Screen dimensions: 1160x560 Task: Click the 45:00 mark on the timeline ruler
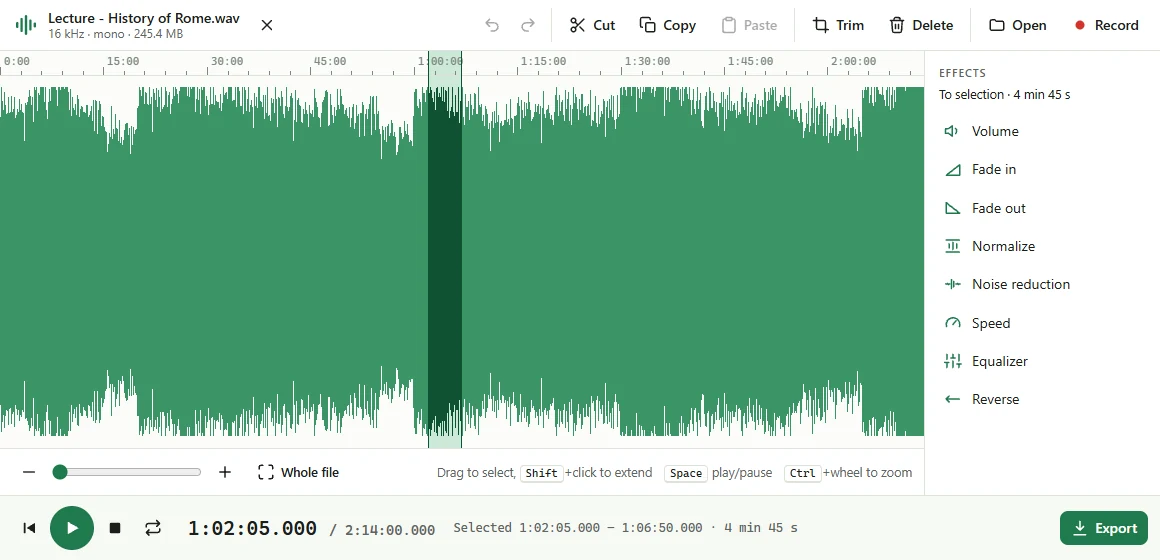pyautogui.click(x=329, y=61)
